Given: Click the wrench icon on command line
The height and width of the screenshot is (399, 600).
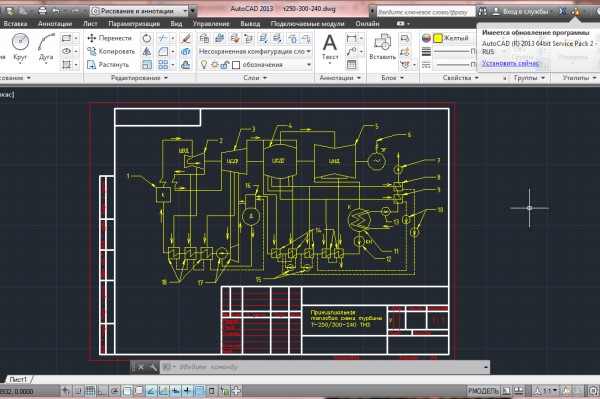Looking at the screenshot, I should point(153,367).
